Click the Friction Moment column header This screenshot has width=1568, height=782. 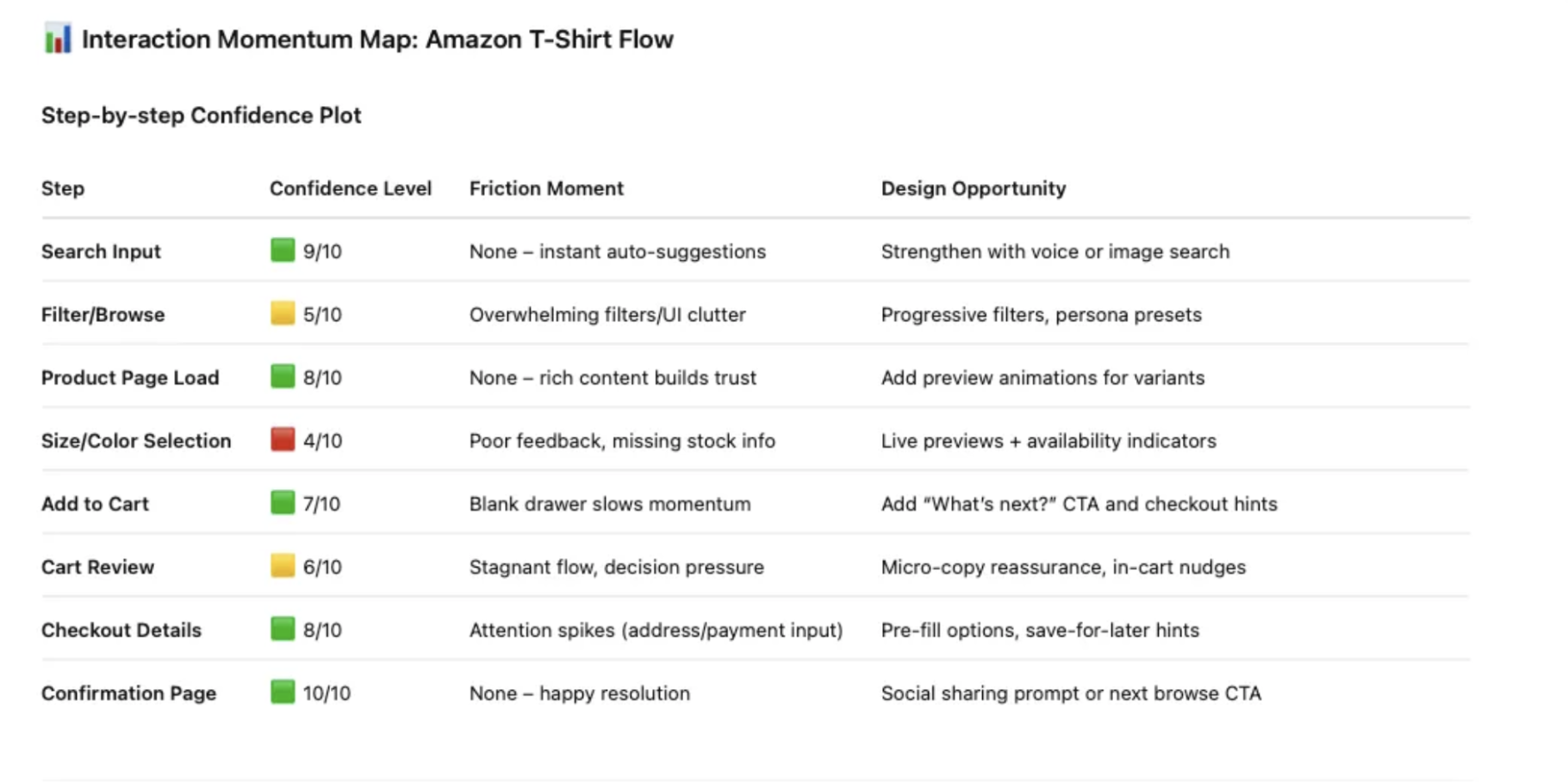point(546,189)
